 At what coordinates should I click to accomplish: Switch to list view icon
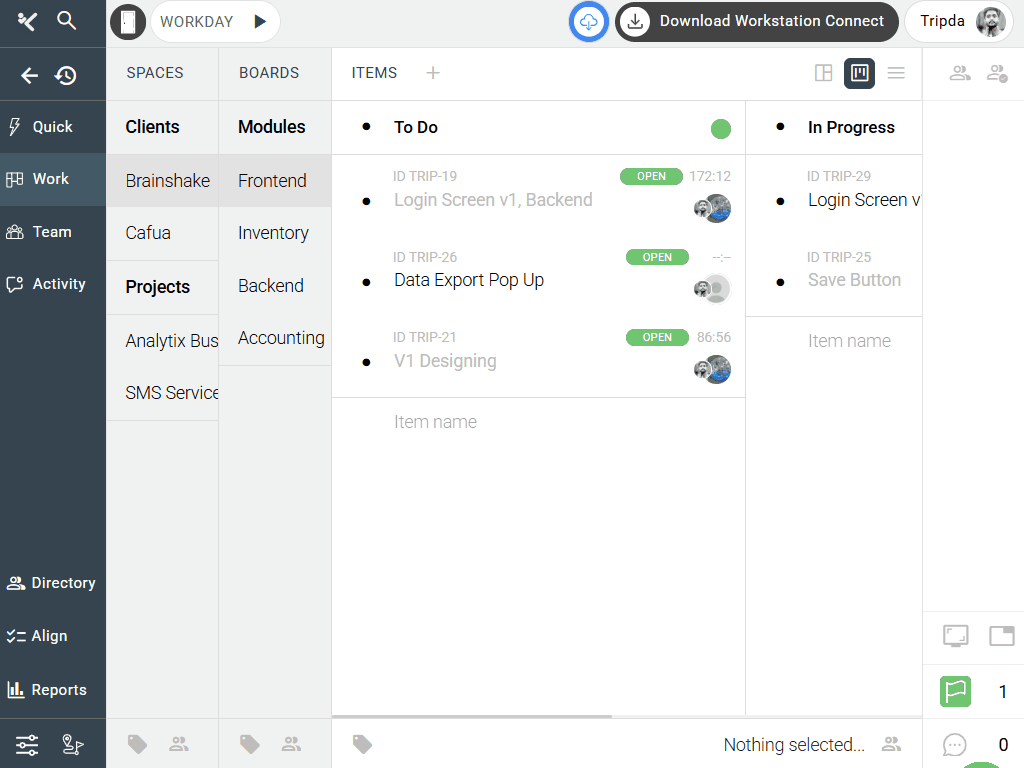pos(896,73)
